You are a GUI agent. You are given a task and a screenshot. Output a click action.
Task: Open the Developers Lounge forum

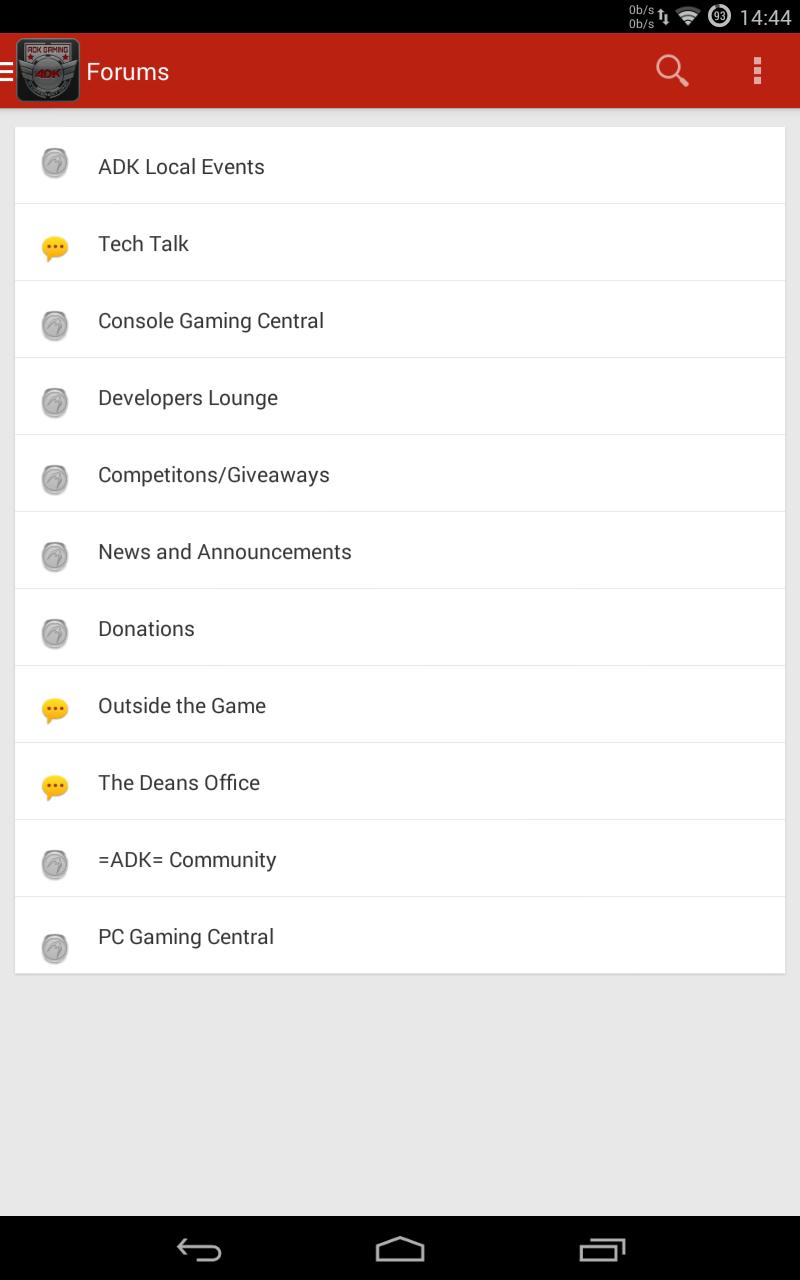[400, 397]
